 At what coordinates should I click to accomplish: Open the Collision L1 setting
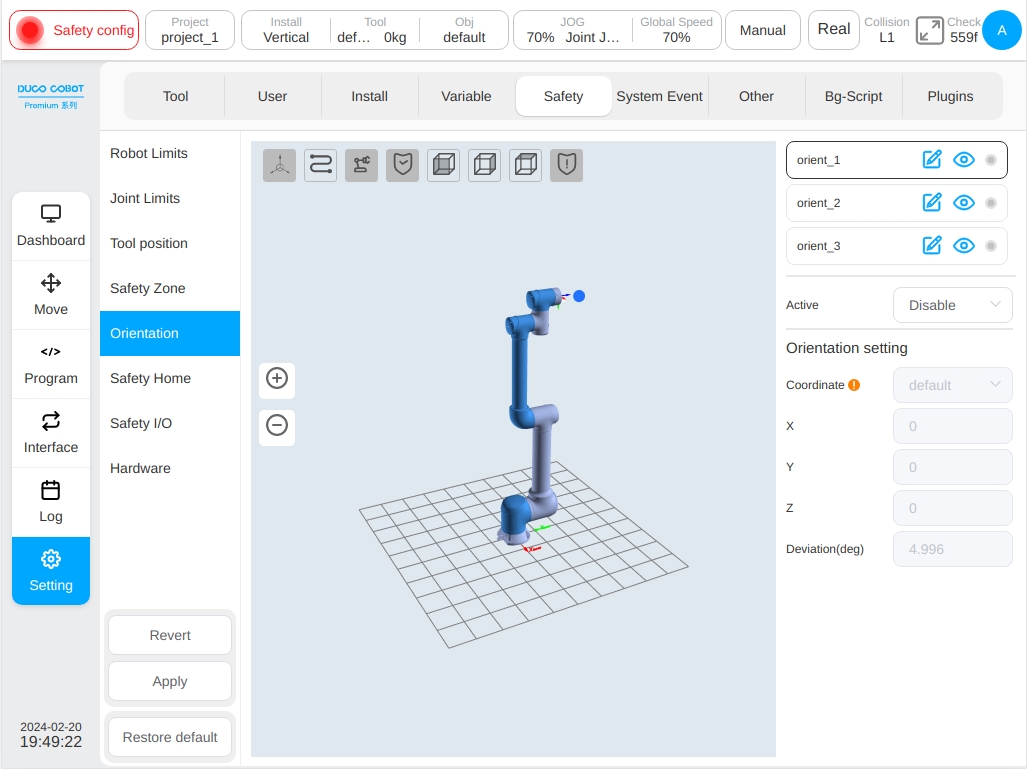tap(886, 30)
